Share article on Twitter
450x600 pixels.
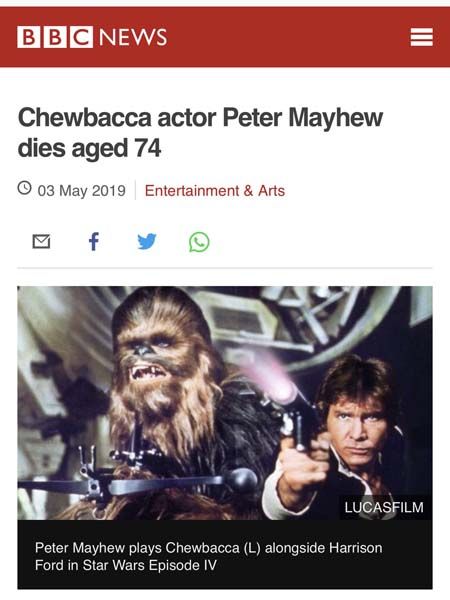click(x=147, y=241)
